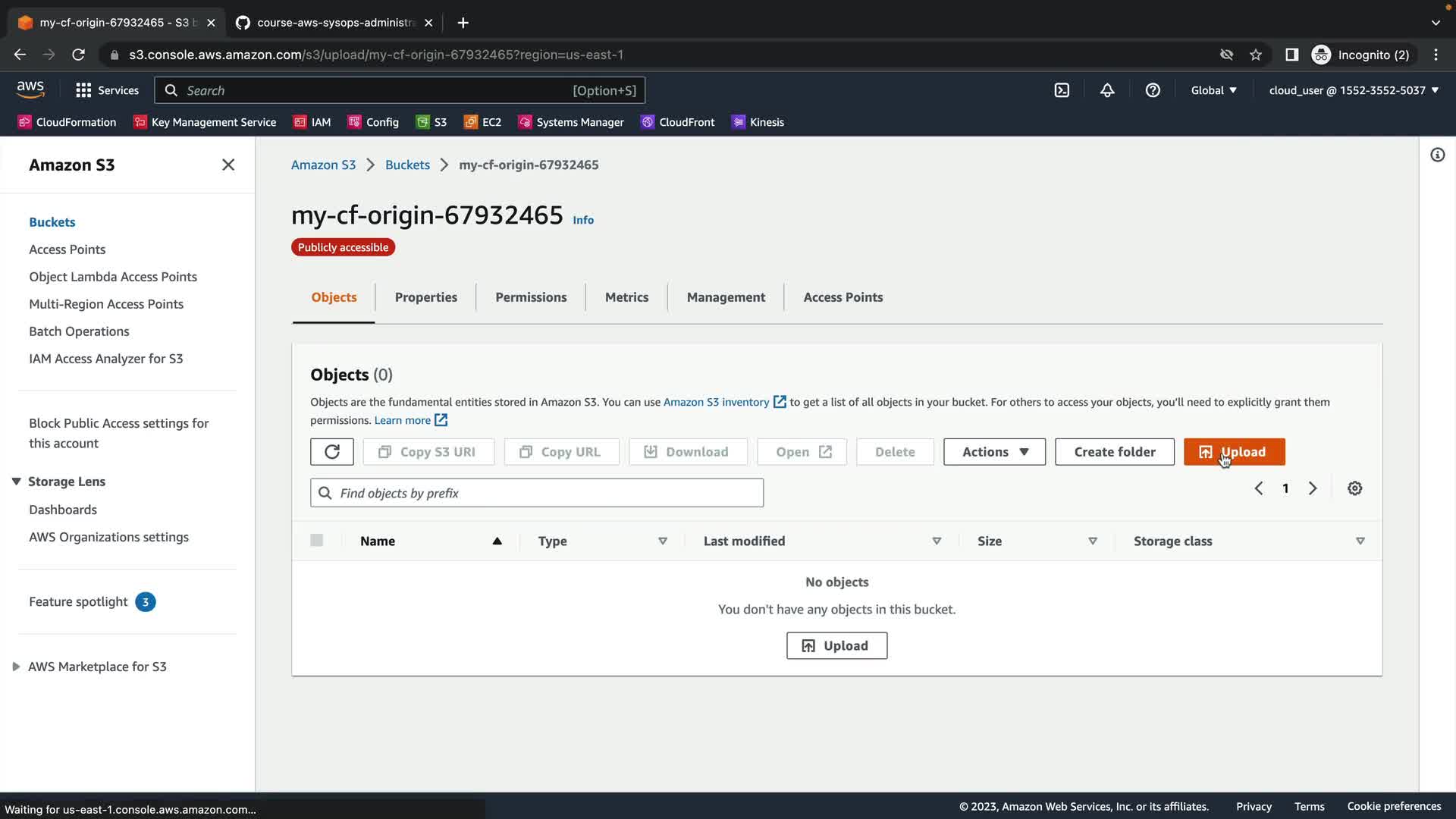Switch to the Permissions tab
1456x819 pixels.
tap(531, 297)
